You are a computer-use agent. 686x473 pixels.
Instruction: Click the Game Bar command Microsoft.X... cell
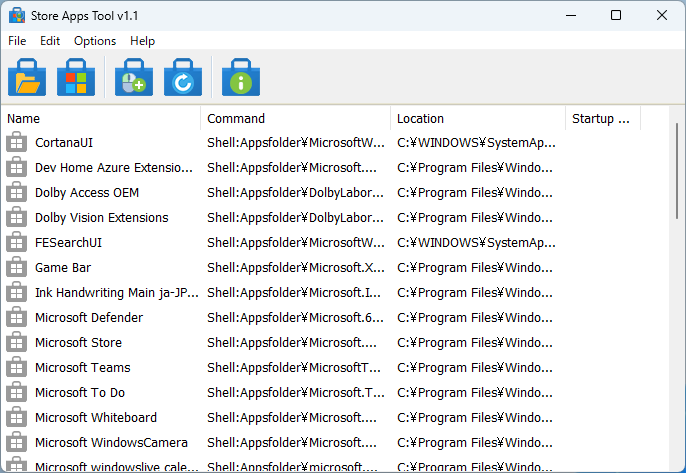[296, 267]
